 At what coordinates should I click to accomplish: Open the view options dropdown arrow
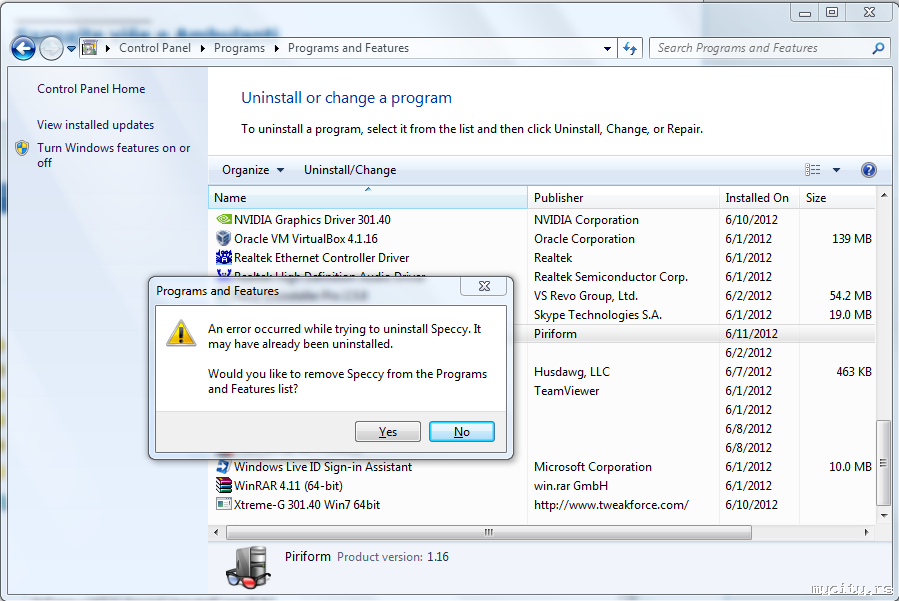837,170
